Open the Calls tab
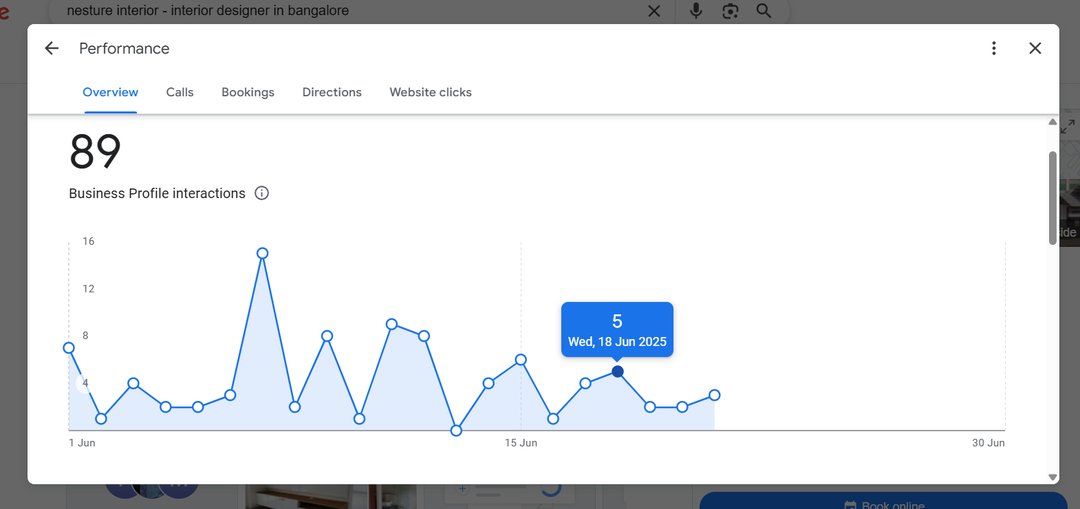Screen dimensions: 1080x509 [x=180, y=92]
